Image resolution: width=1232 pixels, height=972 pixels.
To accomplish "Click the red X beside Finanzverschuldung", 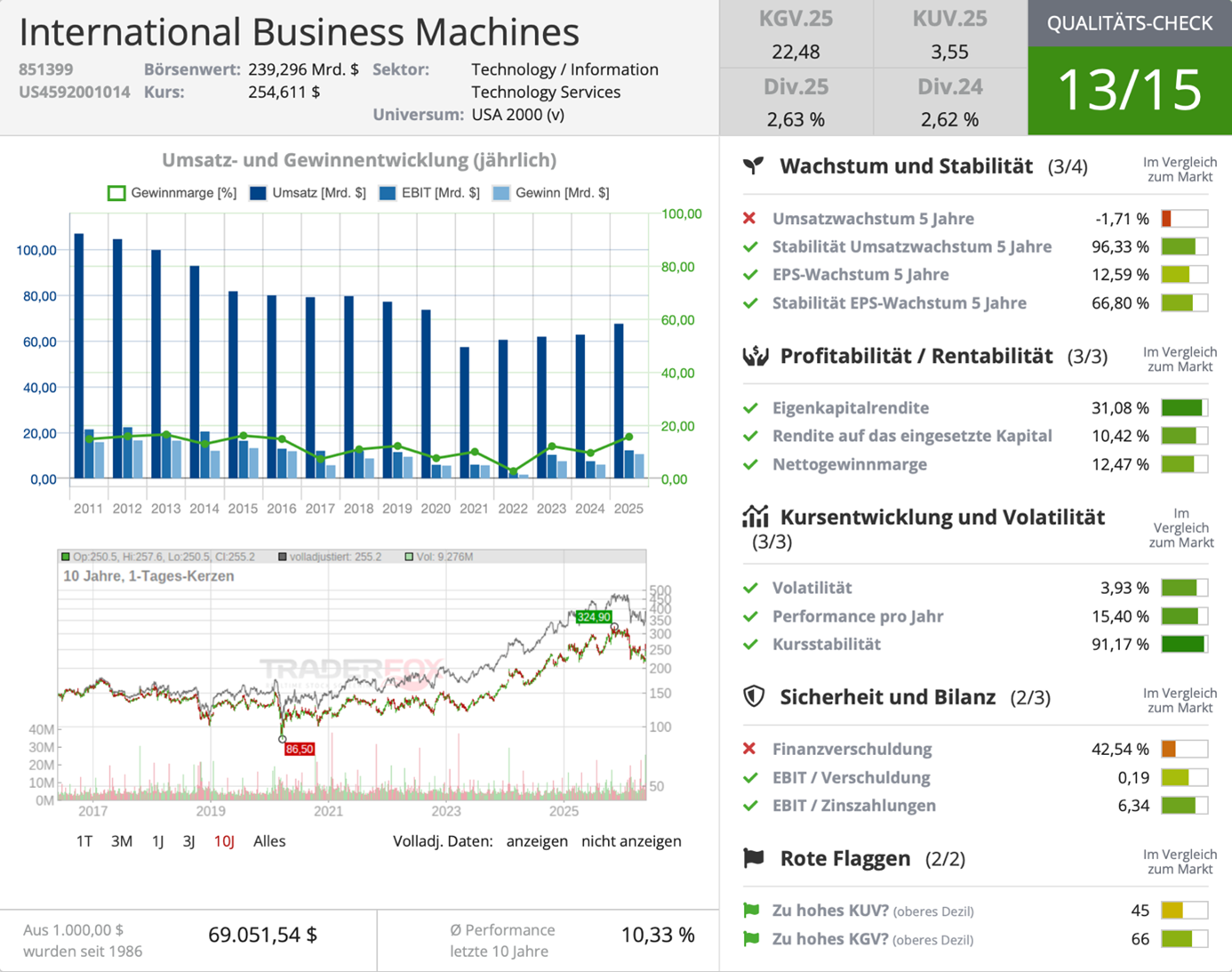I will [x=749, y=749].
